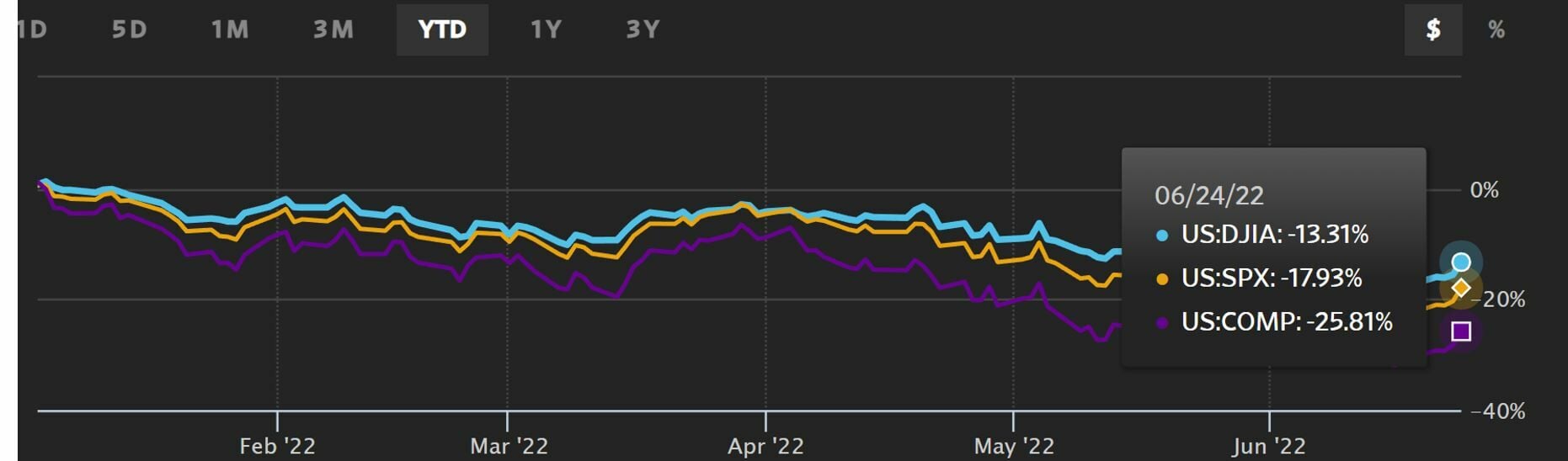Click the 0% y-axis label
Screen dimensions: 1568x461
pyautogui.click(x=1484, y=190)
